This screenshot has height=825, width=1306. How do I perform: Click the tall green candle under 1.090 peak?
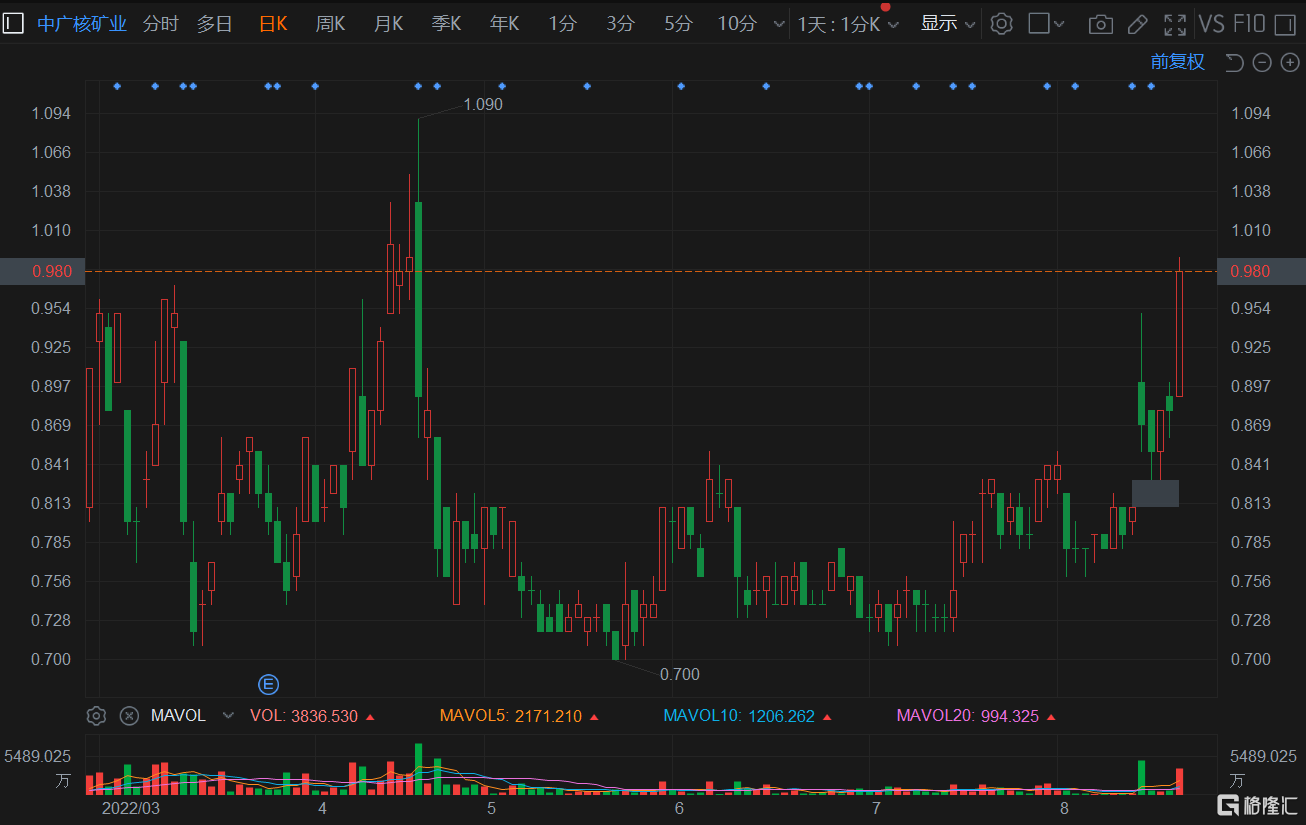[x=418, y=299]
